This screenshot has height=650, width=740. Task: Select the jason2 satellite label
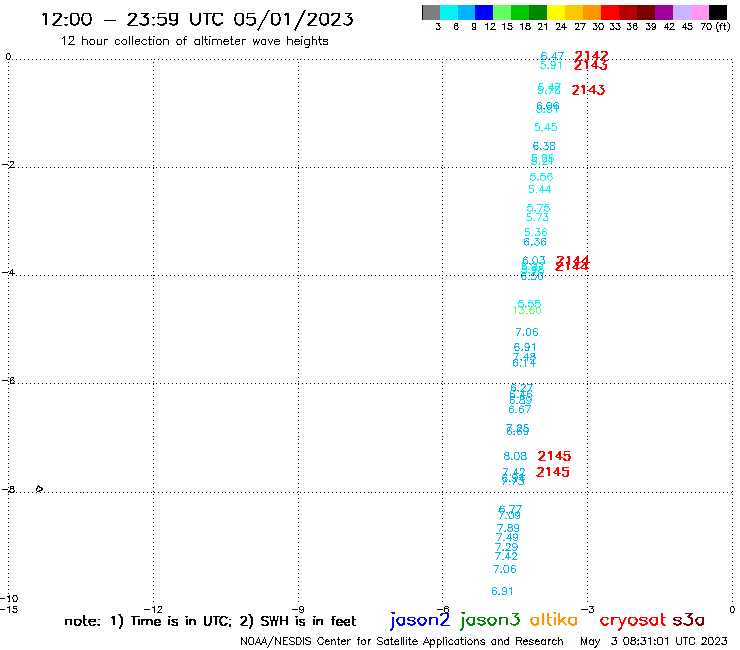pyautogui.click(x=420, y=620)
